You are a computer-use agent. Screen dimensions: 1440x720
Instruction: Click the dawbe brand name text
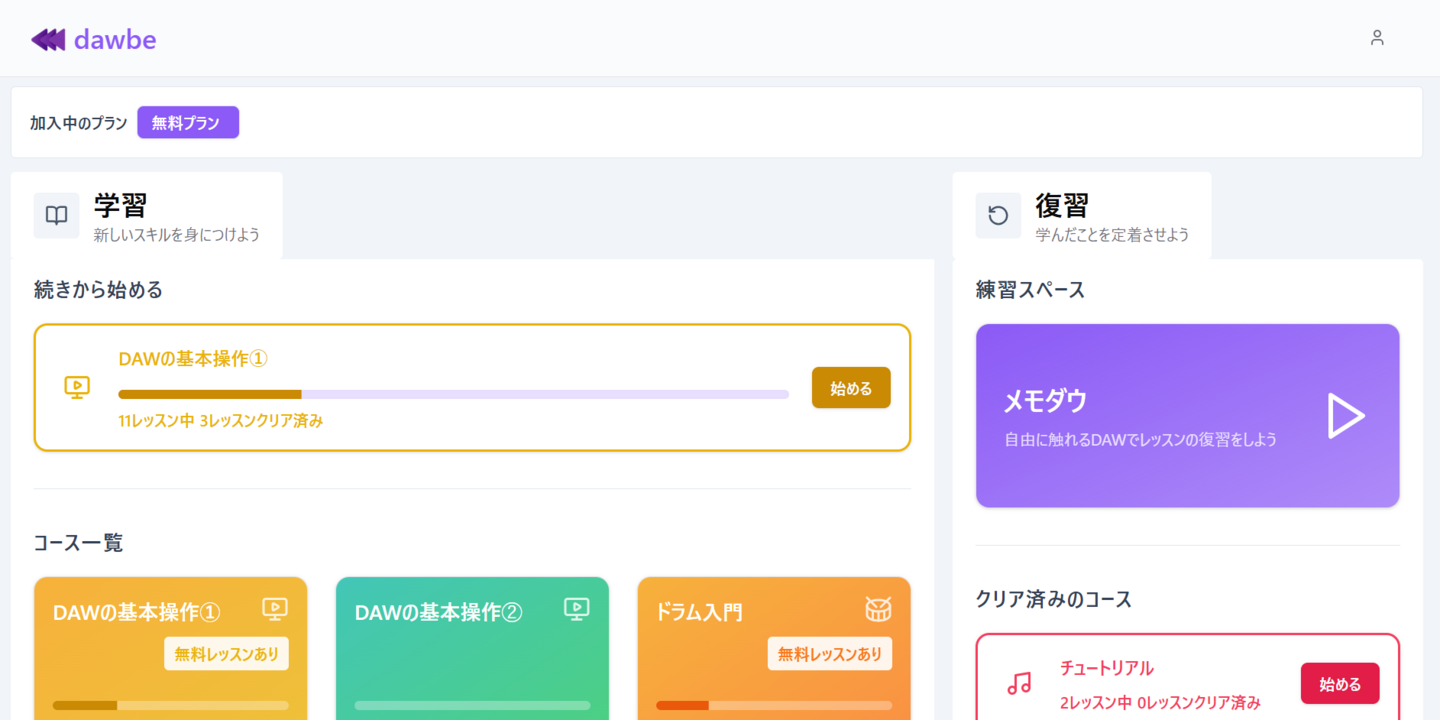point(115,40)
